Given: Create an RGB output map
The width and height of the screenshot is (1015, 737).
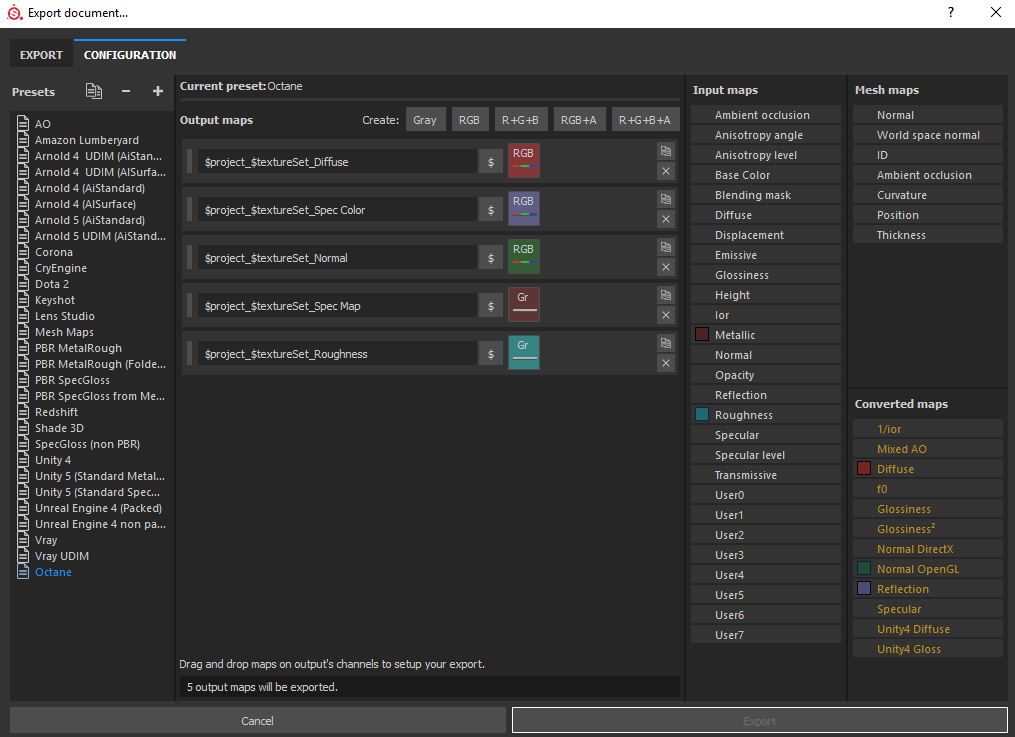Looking at the screenshot, I should coord(469,120).
